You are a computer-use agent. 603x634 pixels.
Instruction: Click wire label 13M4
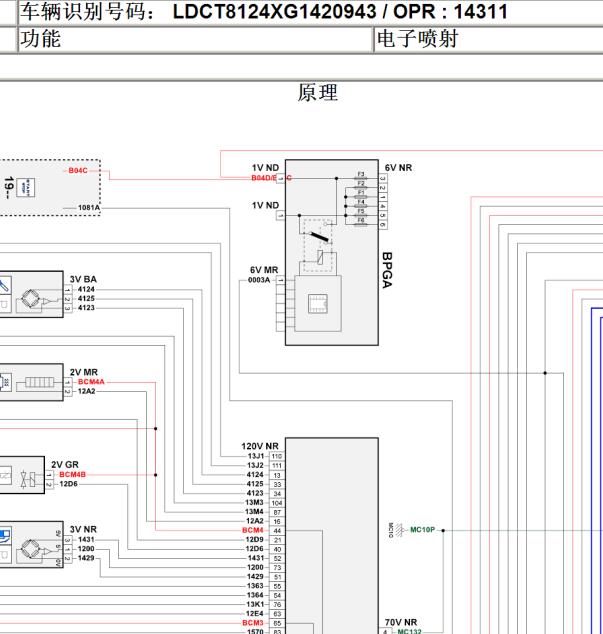point(254,512)
